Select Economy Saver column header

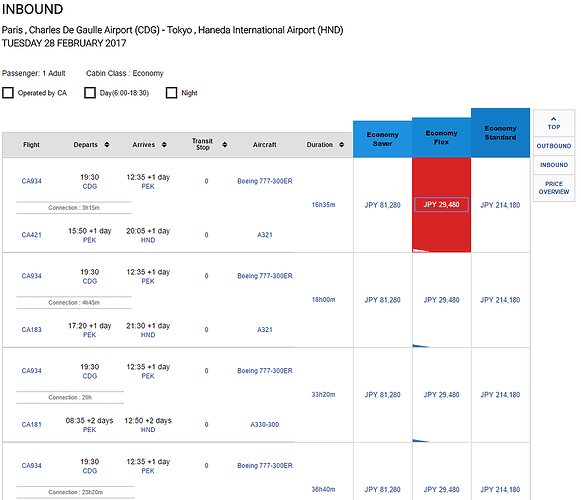(x=382, y=139)
